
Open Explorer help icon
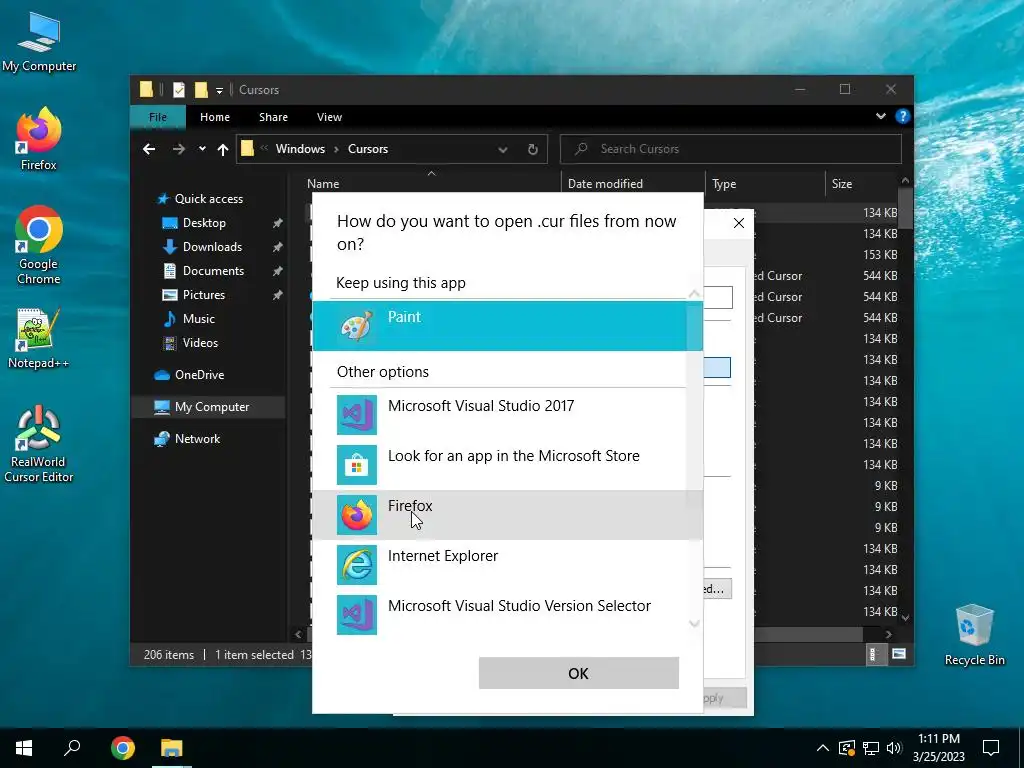[x=903, y=116]
